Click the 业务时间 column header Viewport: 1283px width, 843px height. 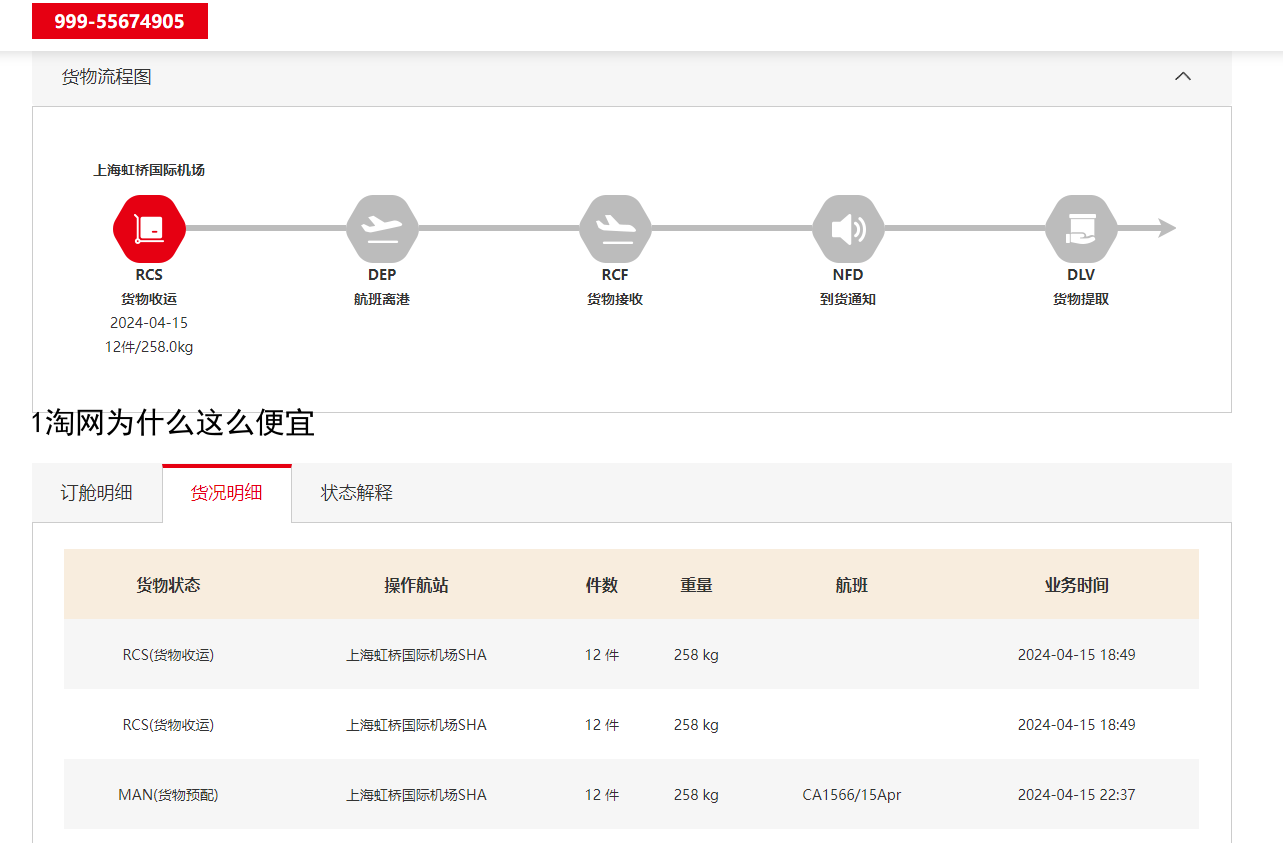click(1076, 585)
